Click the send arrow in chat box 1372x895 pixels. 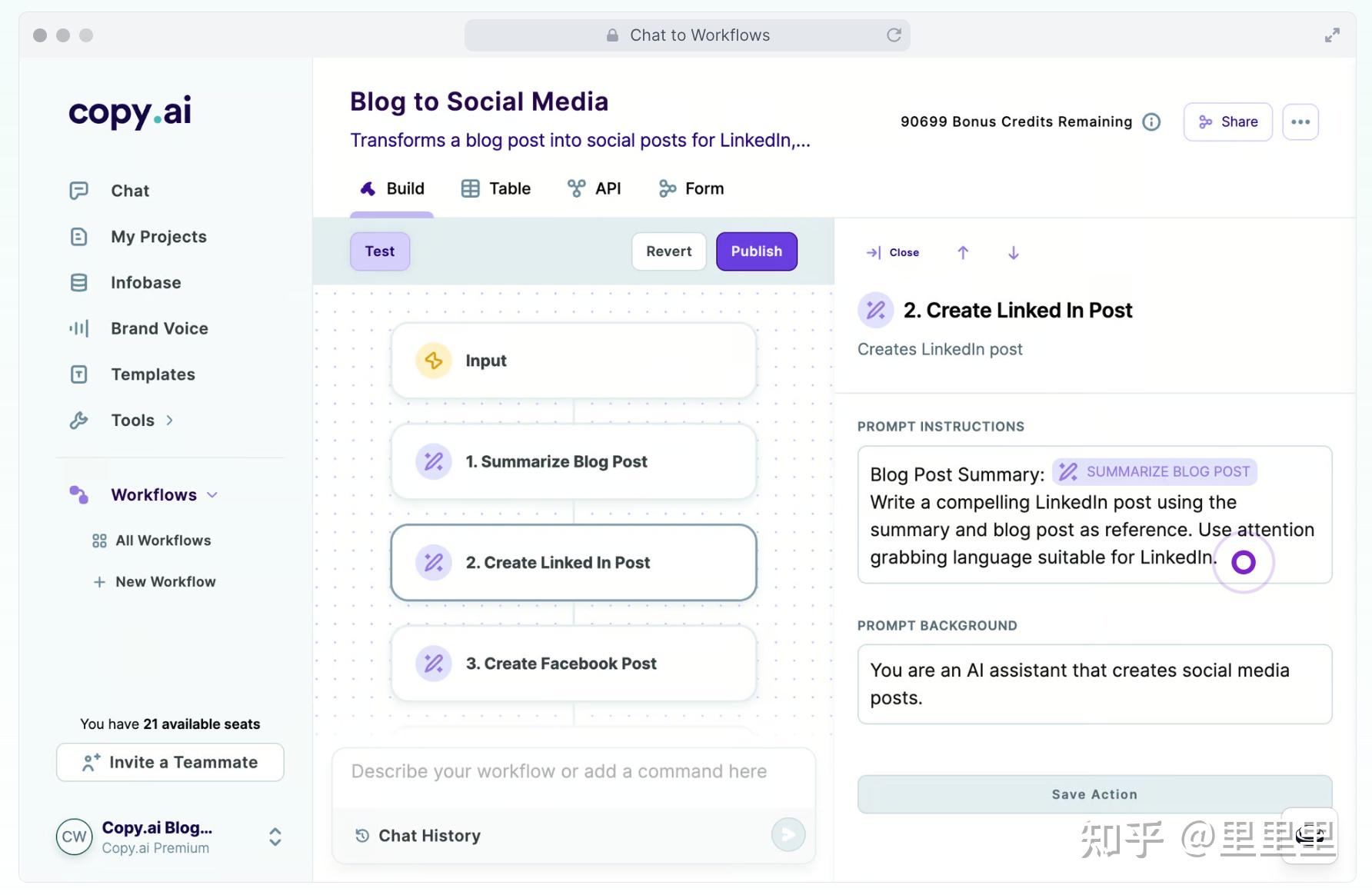[x=788, y=834]
